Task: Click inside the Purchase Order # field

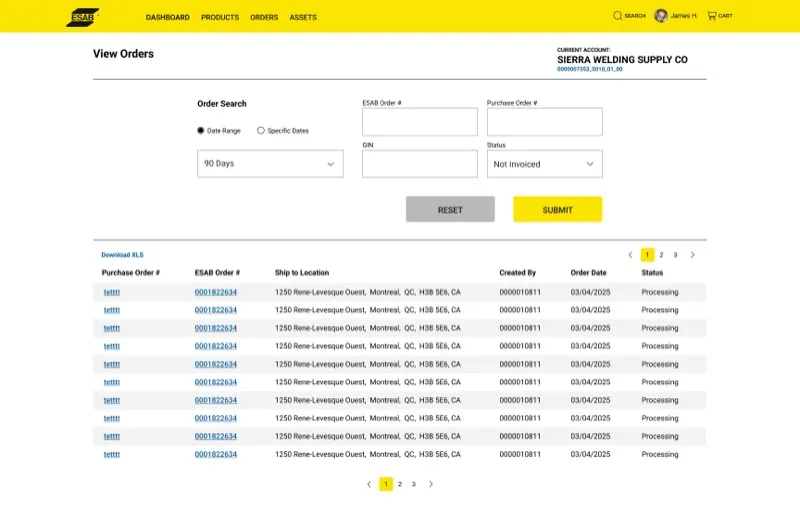Action: 544,121
